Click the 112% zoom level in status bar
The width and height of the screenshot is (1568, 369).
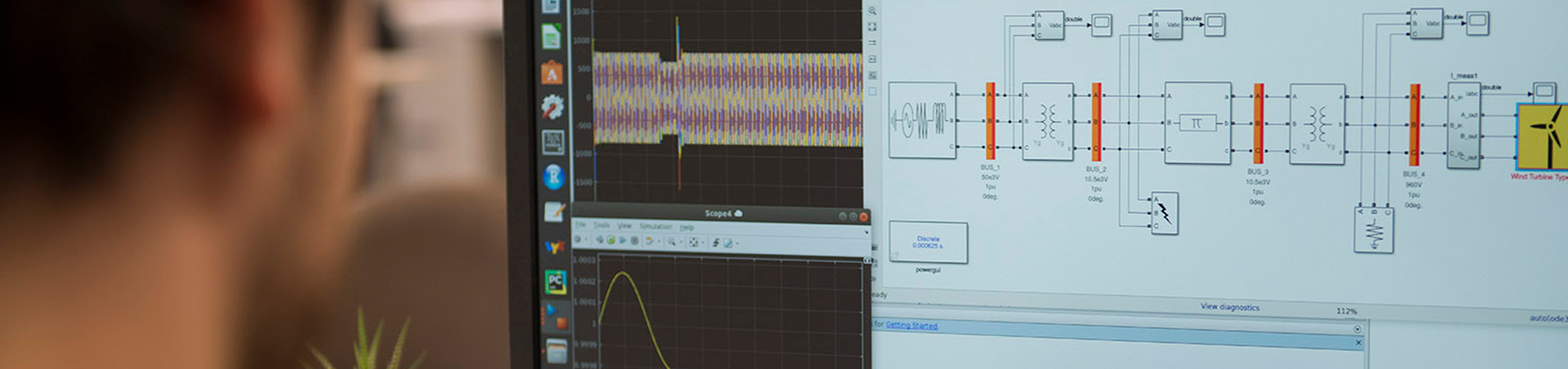(1347, 311)
